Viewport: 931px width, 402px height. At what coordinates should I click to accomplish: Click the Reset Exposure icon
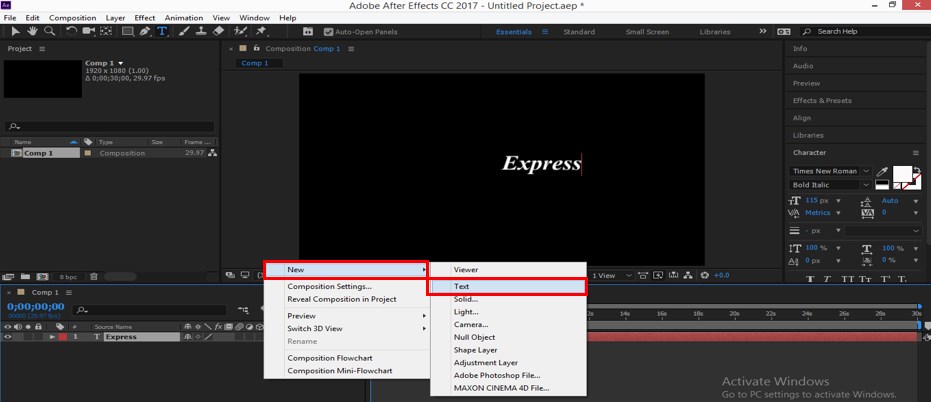(x=705, y=276)
